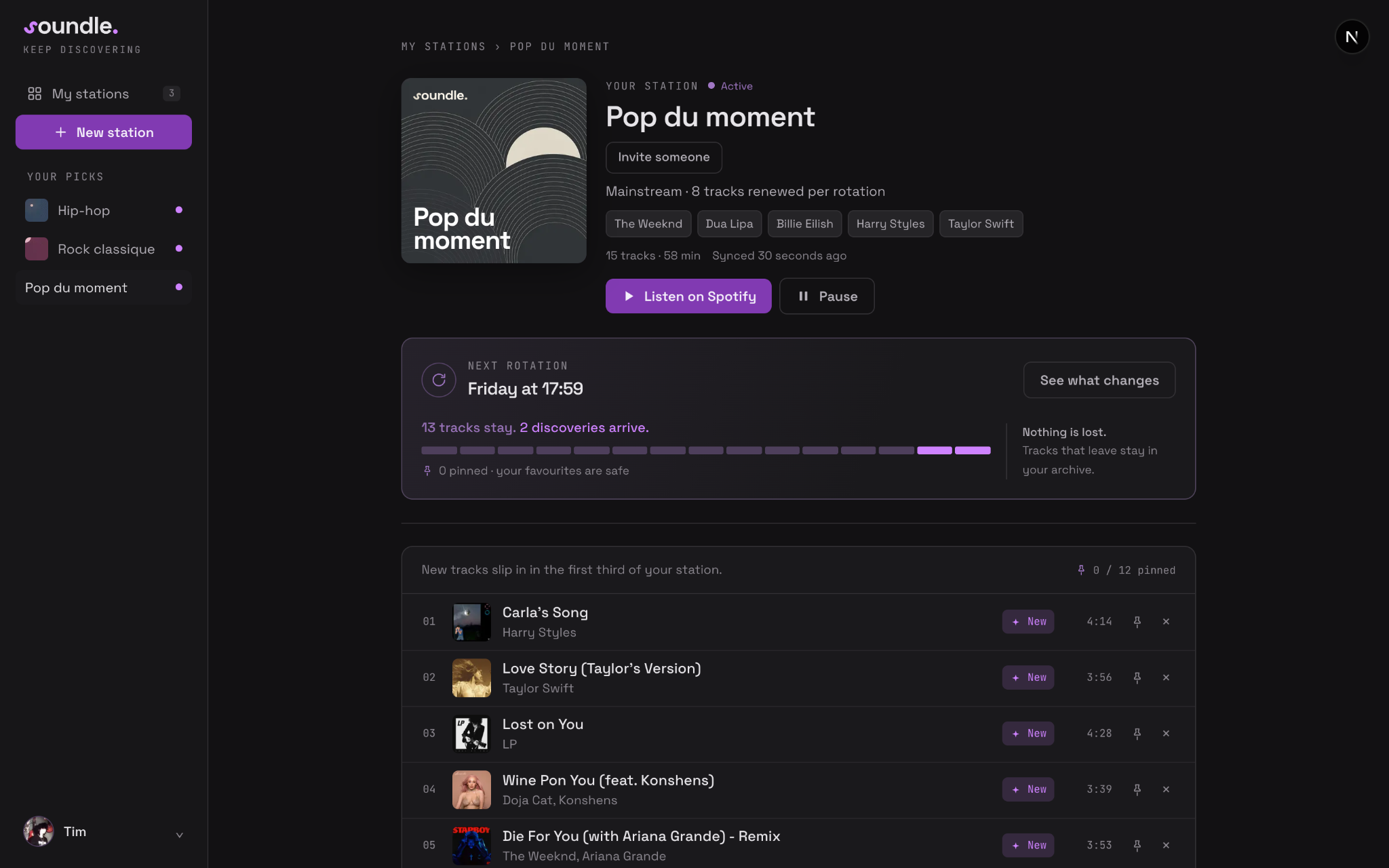The height and width of the screenshot is (868, 1389).
Task: Click Die For You Starboy thumbnail
Action: [471, 846]
